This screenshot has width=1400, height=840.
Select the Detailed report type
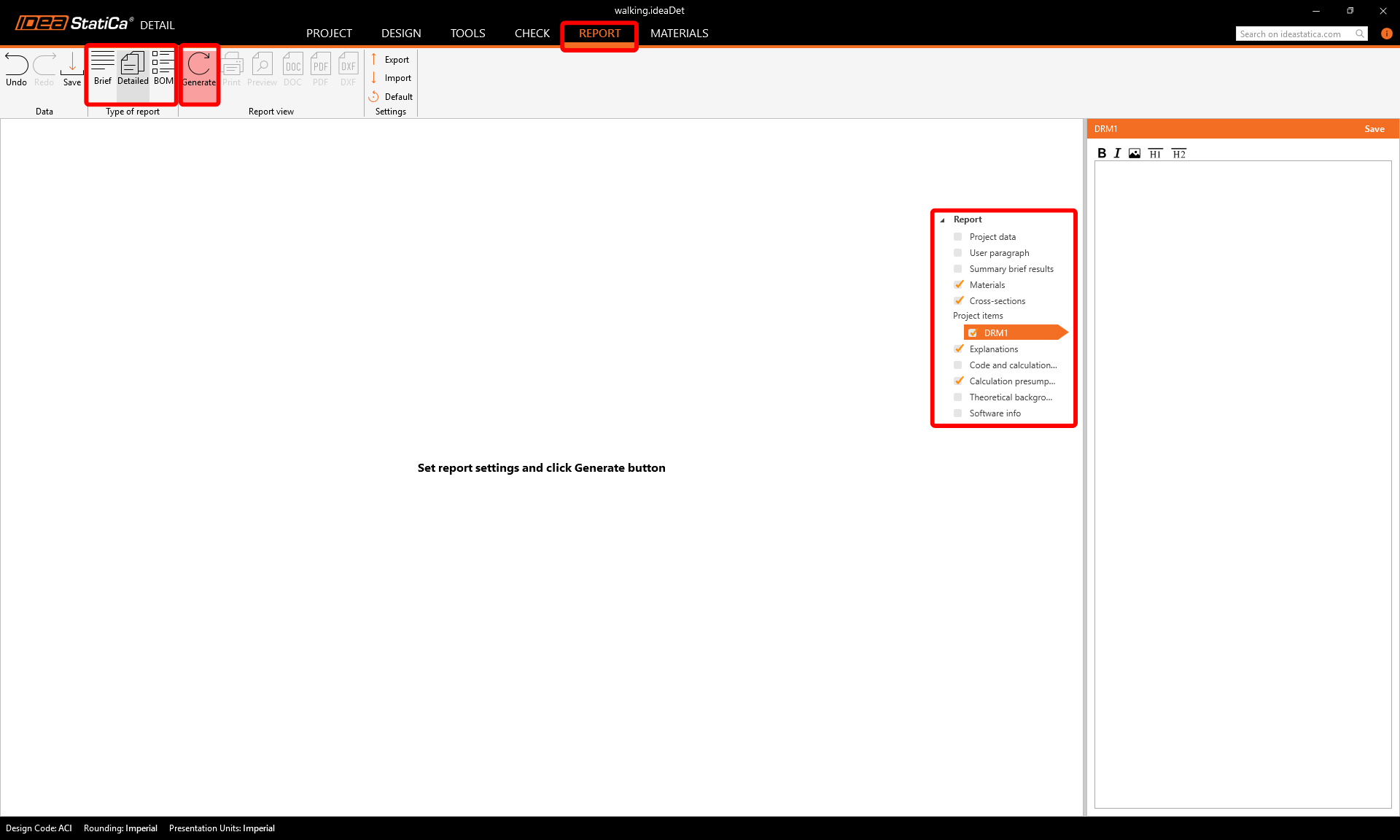[x=133, y=69]
